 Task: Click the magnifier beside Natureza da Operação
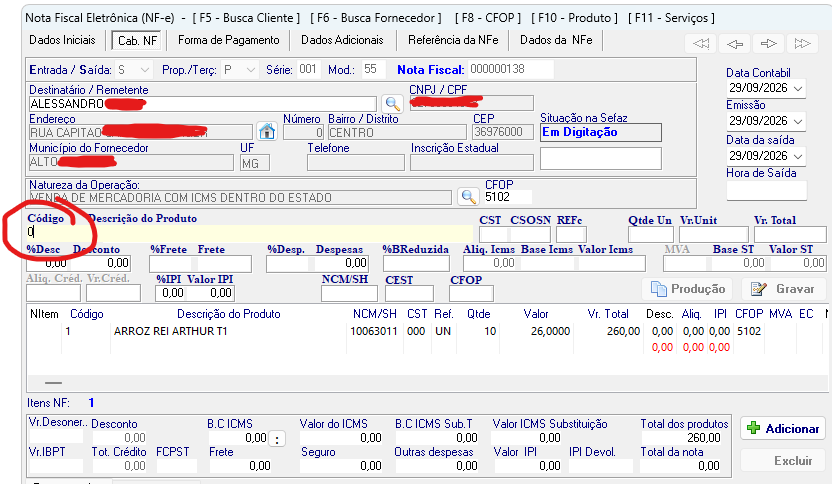[x=468, y=197]
